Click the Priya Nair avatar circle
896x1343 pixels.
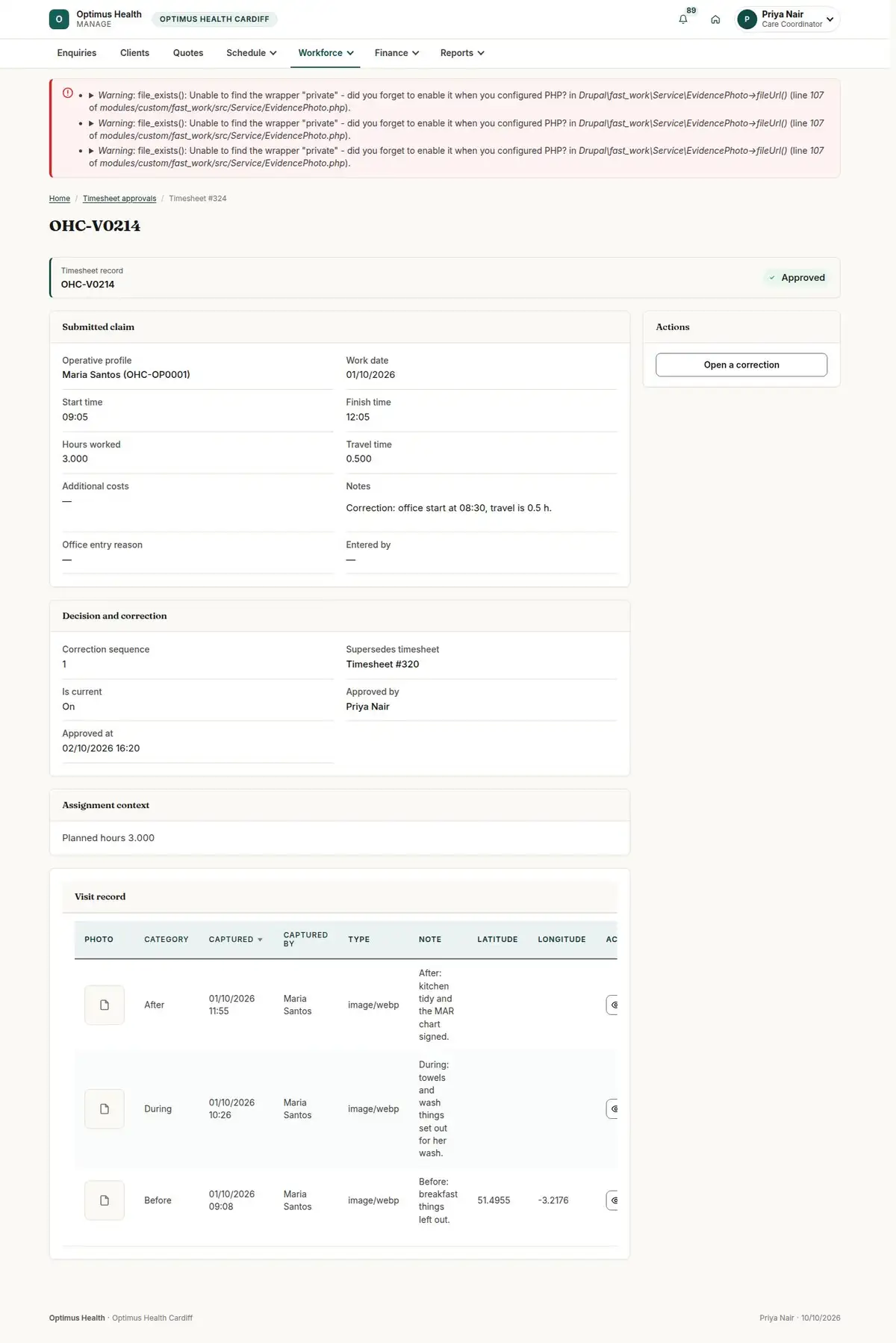[x=747, y=19]
